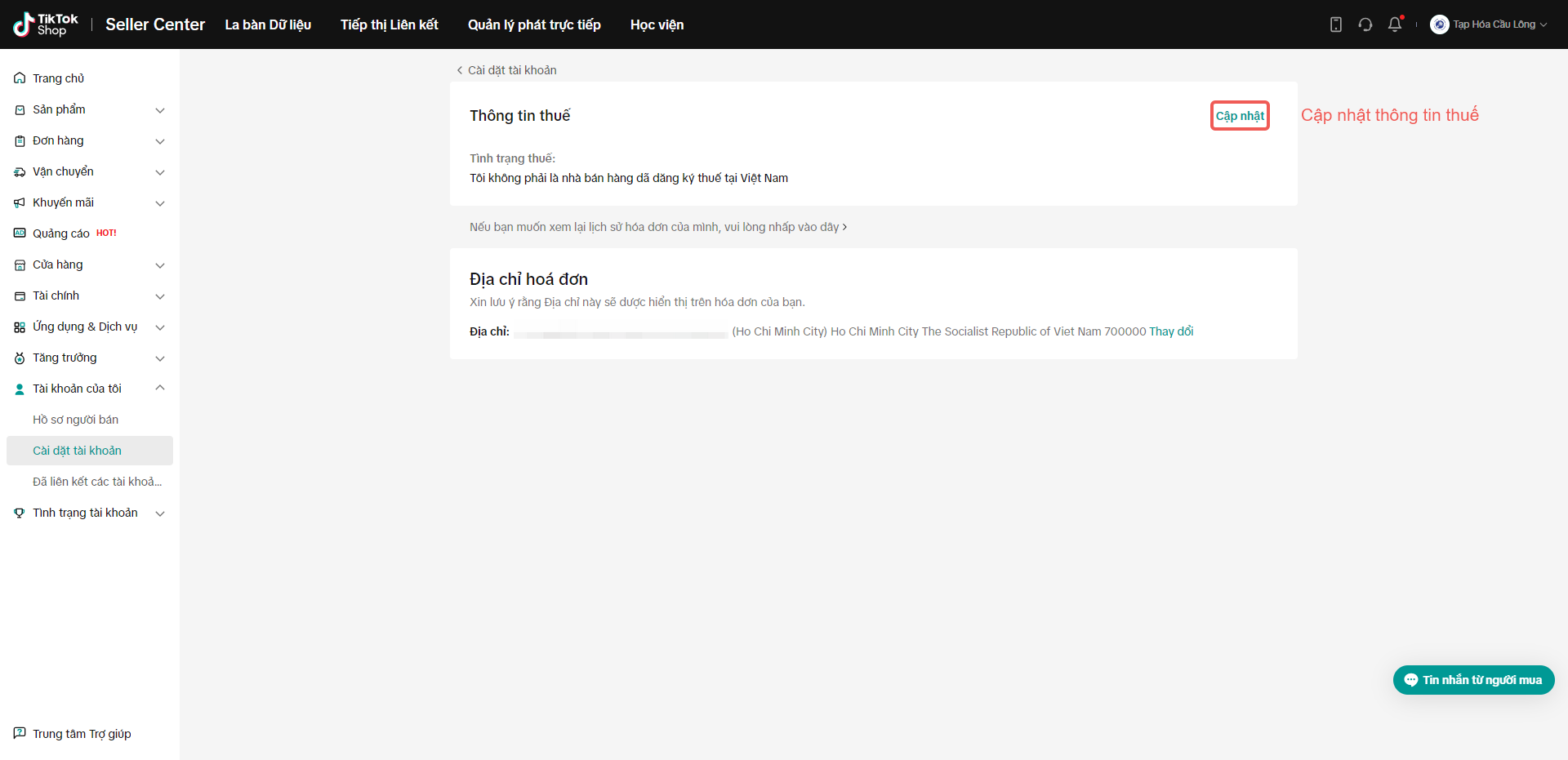The height and width of the screenshot is (760, 1568).
Task: Click the Trung tâm Trợ giúp icon
Action: click(x=20, y=733)
